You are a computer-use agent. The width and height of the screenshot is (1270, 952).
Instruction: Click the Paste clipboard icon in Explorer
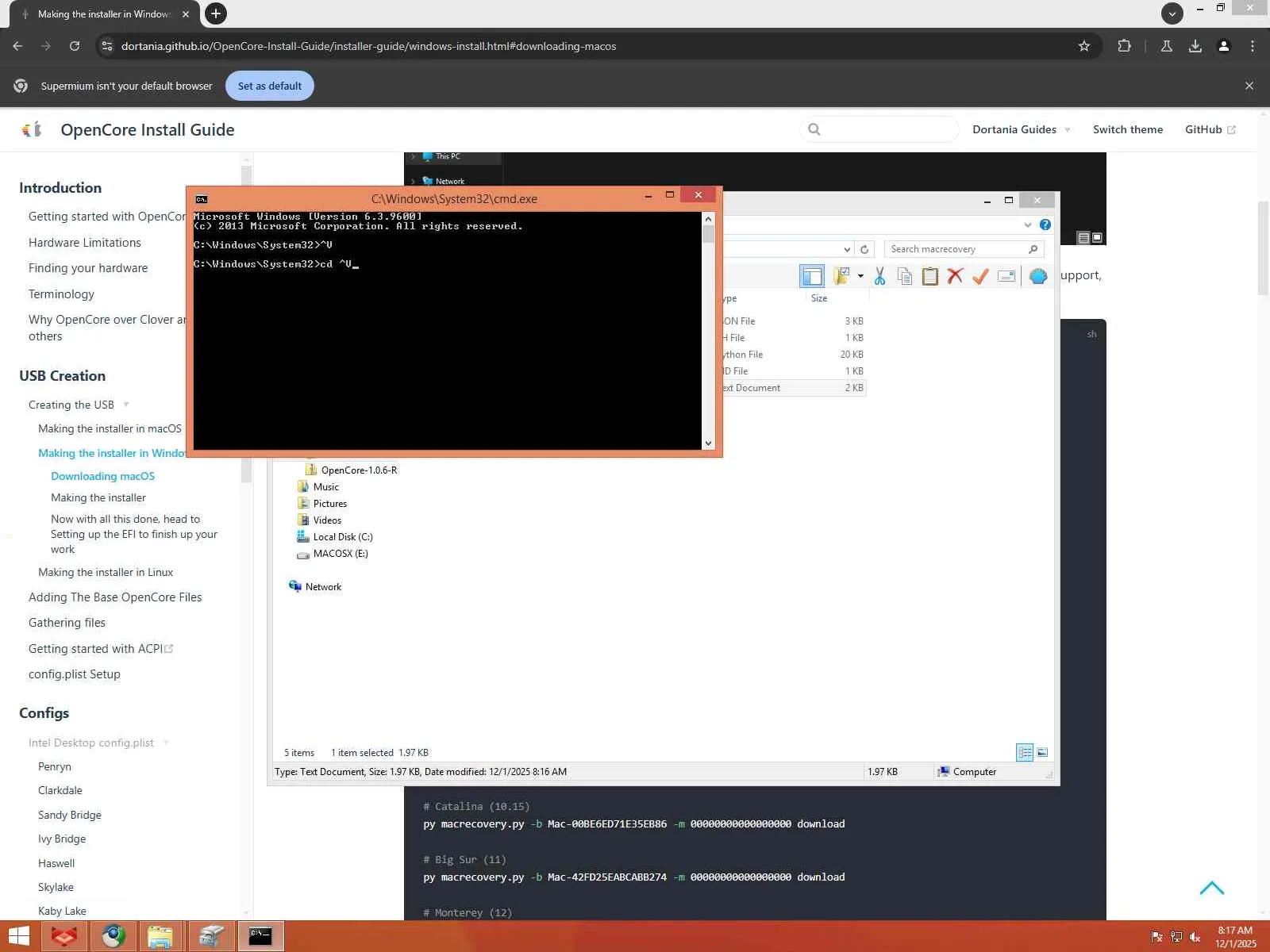930,276
